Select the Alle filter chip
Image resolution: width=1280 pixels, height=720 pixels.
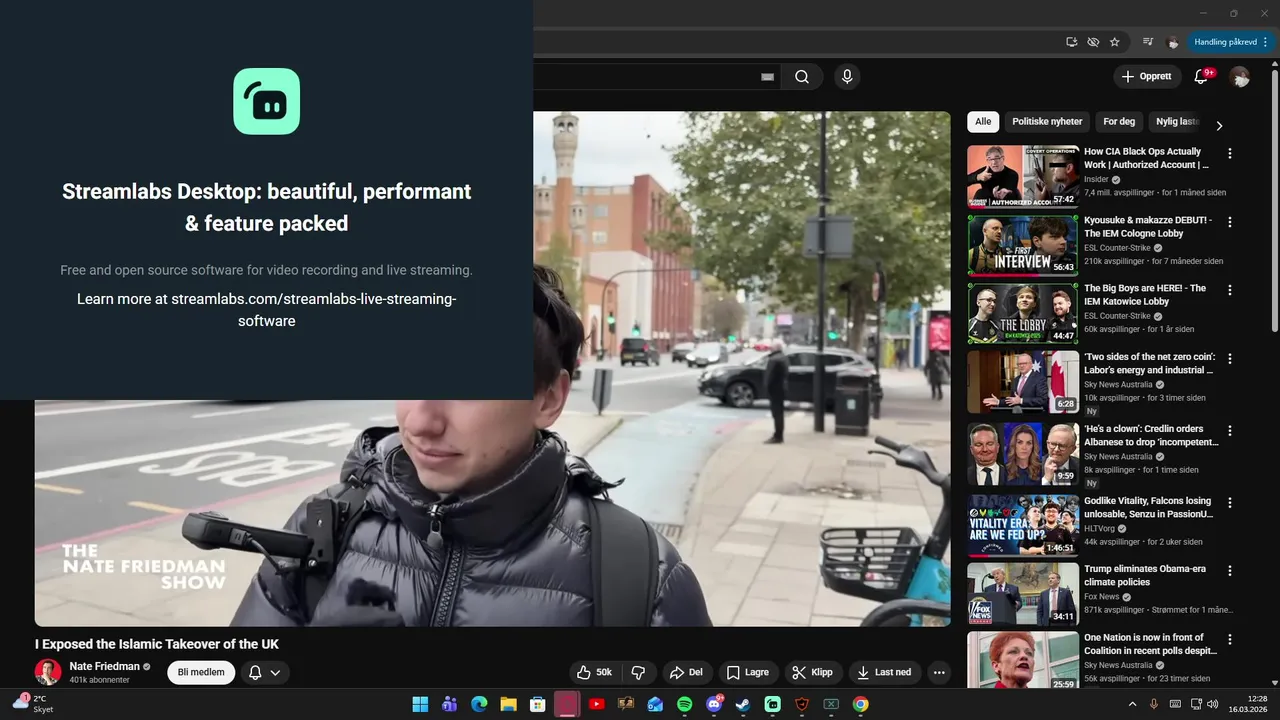[983, 122]
